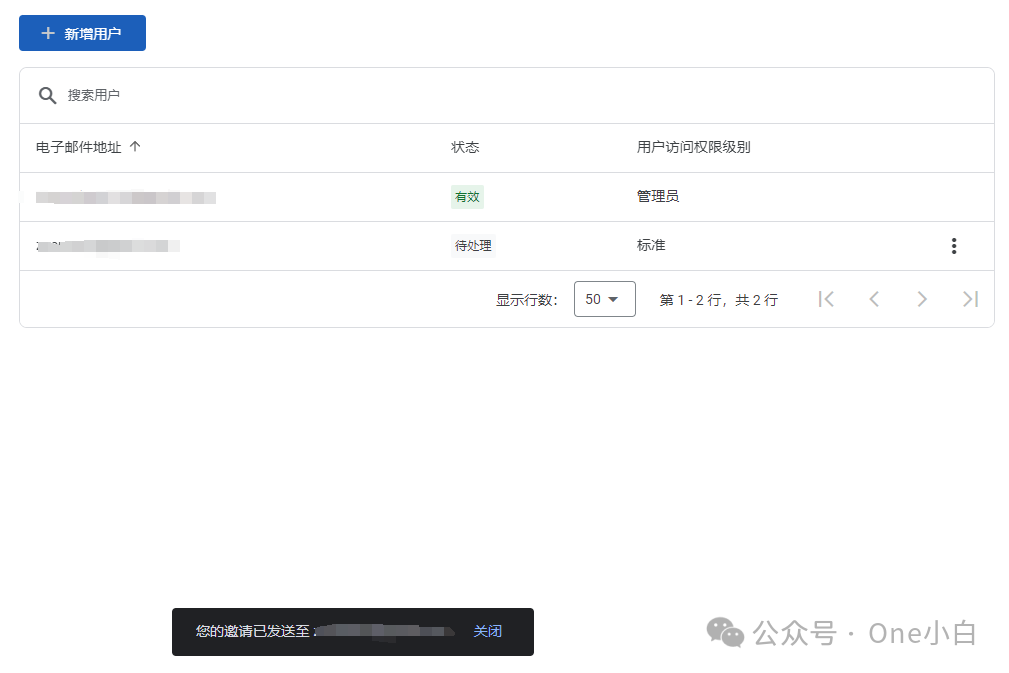1009x673 pixels.
Task: Go to the first page of users
Action: click(x=826, y=298)
